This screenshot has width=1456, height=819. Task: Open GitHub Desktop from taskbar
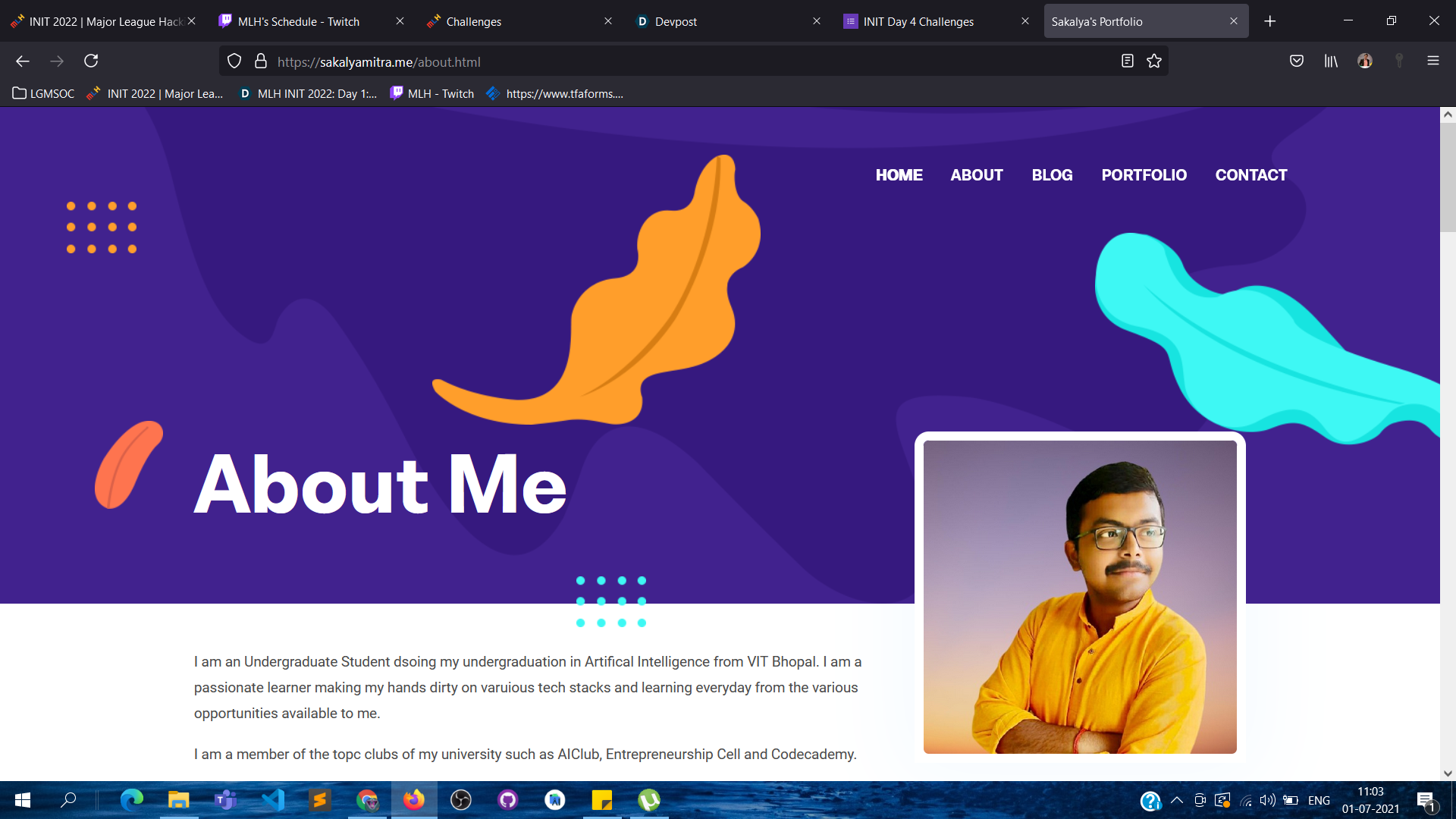click(x=508, y=800)
